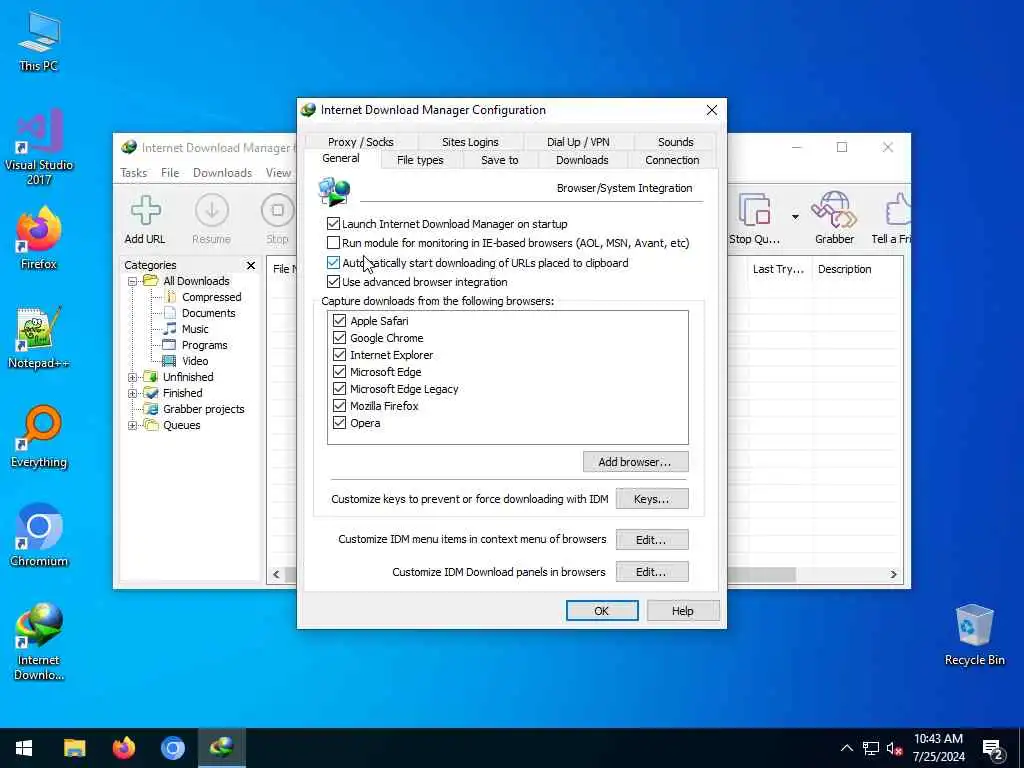Click the Add browser... button
The width and height of the screenshot is (1024, 768).
[x=635, y=462]
